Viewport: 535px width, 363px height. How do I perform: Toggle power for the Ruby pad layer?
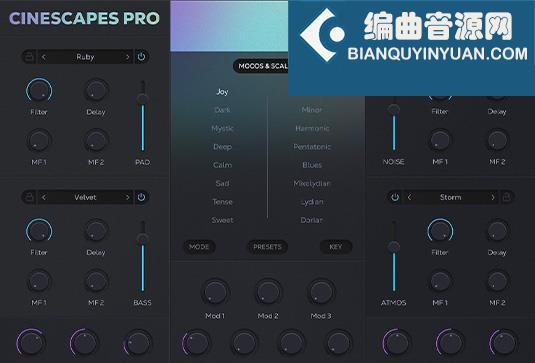[142, 57]
